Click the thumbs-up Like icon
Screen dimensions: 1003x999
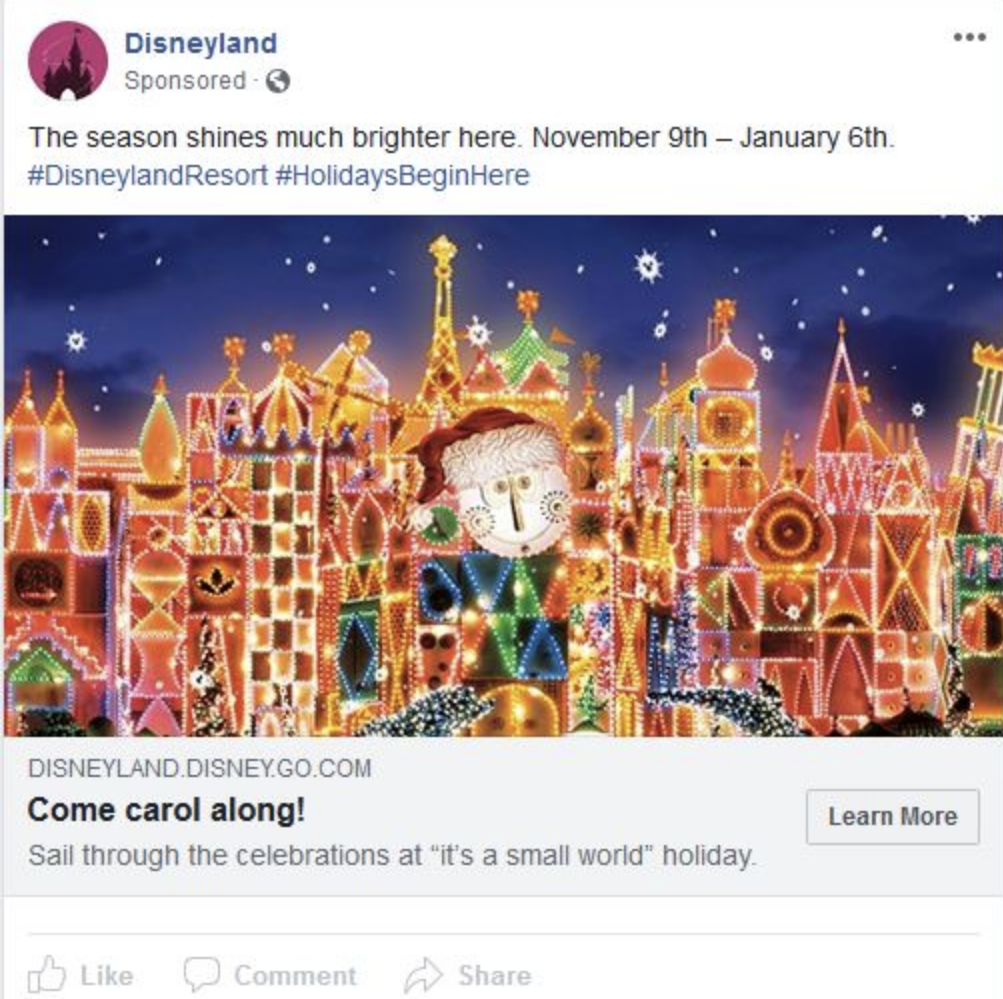pos(47,975)
